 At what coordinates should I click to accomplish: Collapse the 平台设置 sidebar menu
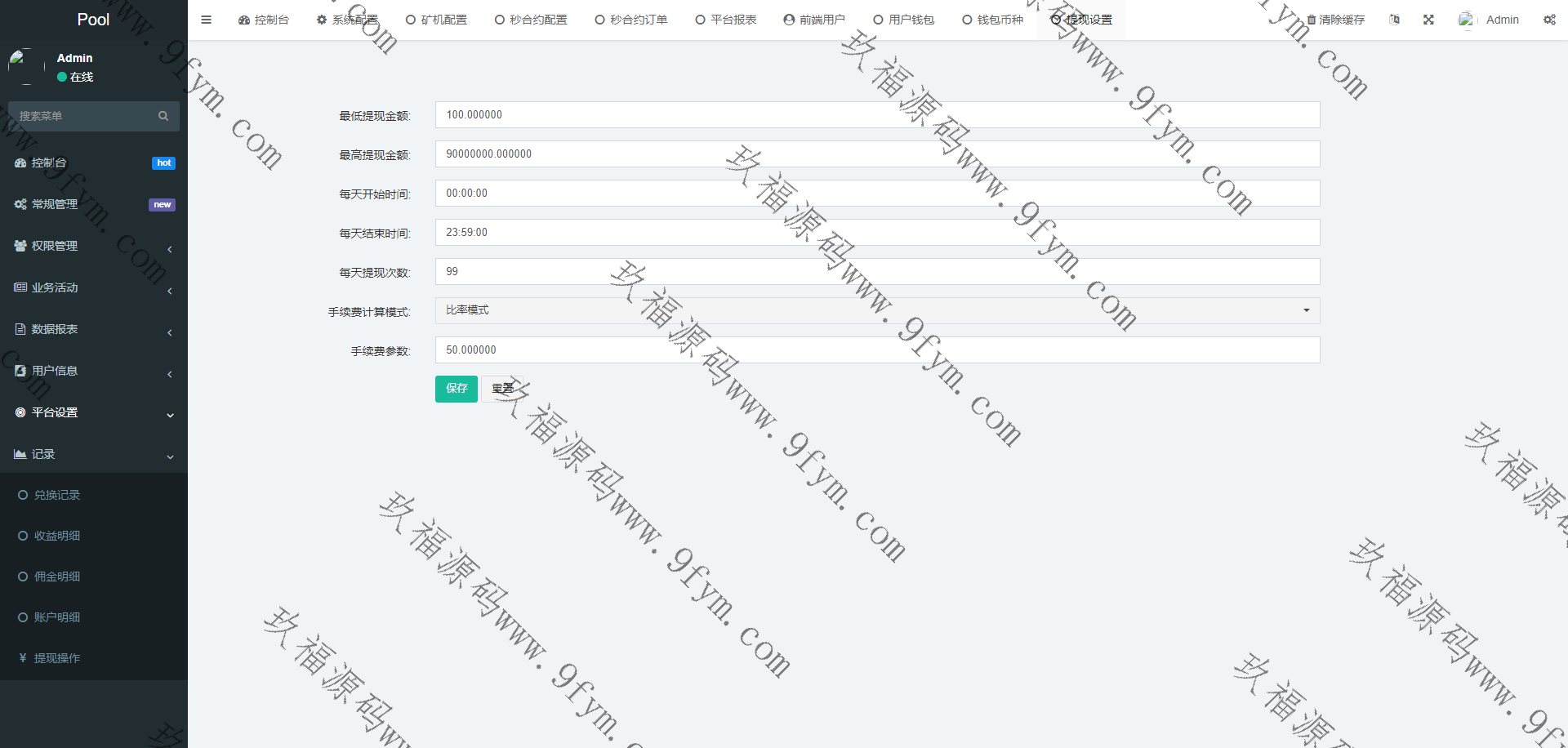click(93, 412)
